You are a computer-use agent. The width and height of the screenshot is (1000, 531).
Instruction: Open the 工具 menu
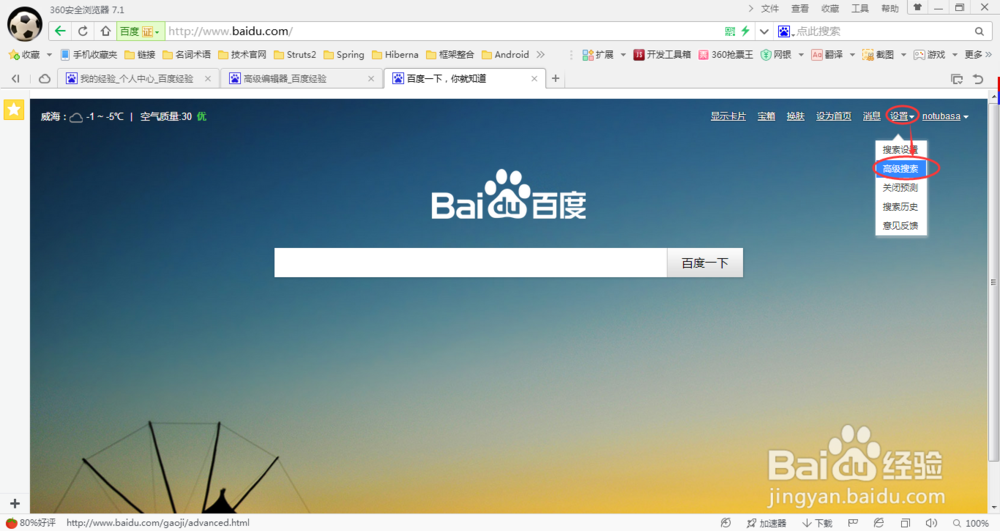click(x=860, y=8)
